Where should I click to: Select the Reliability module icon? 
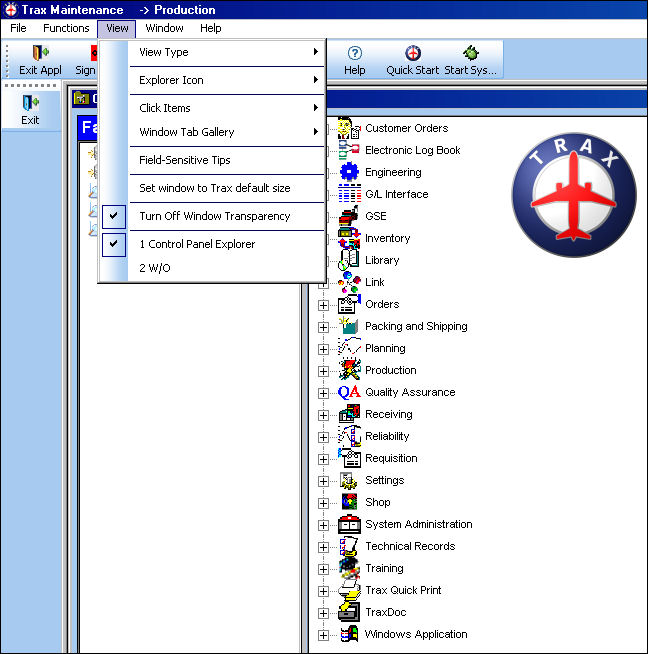click(349, 436)
